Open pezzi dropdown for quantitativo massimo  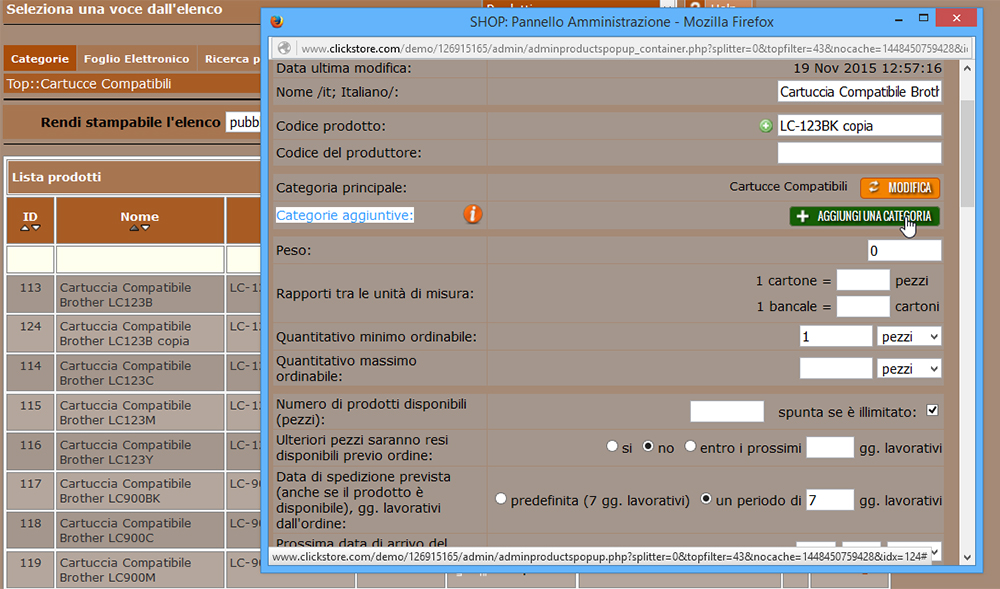coord(909,368)
